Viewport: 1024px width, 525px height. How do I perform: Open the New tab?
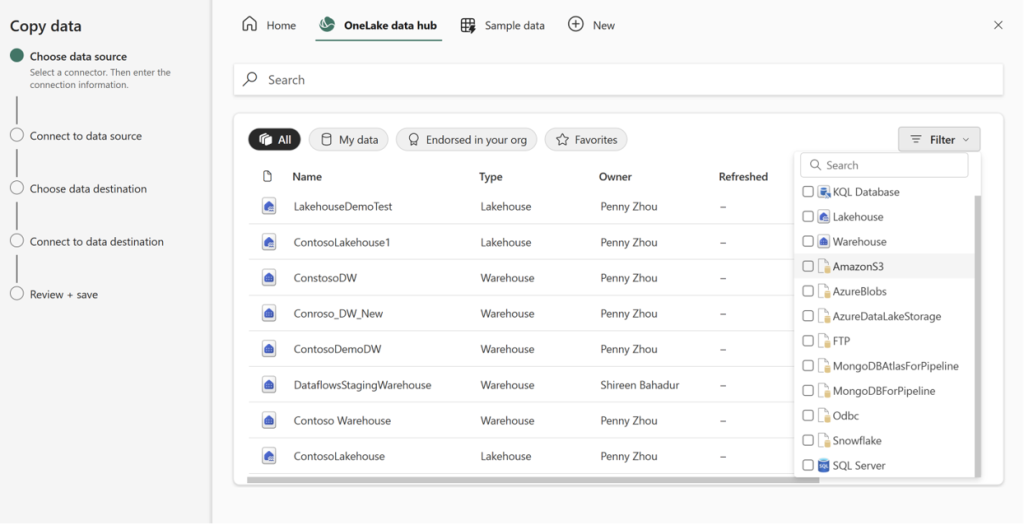[591, 25]
